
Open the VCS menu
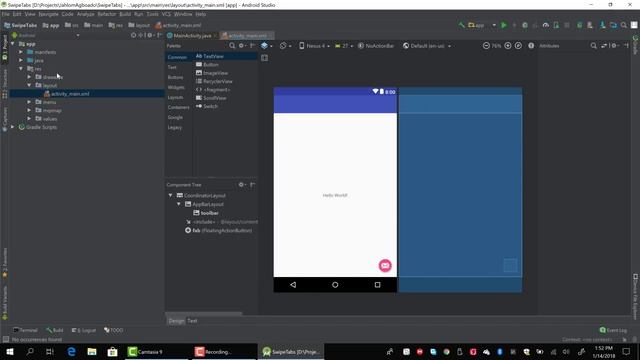coord(166,14)
